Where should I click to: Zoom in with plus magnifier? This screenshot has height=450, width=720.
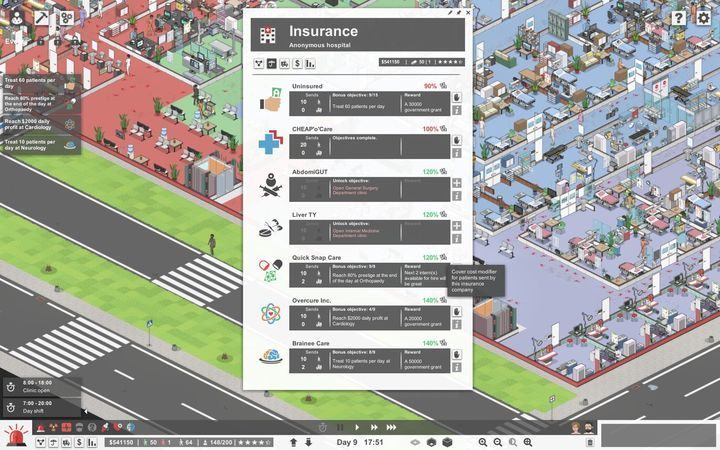pos(483,442)
